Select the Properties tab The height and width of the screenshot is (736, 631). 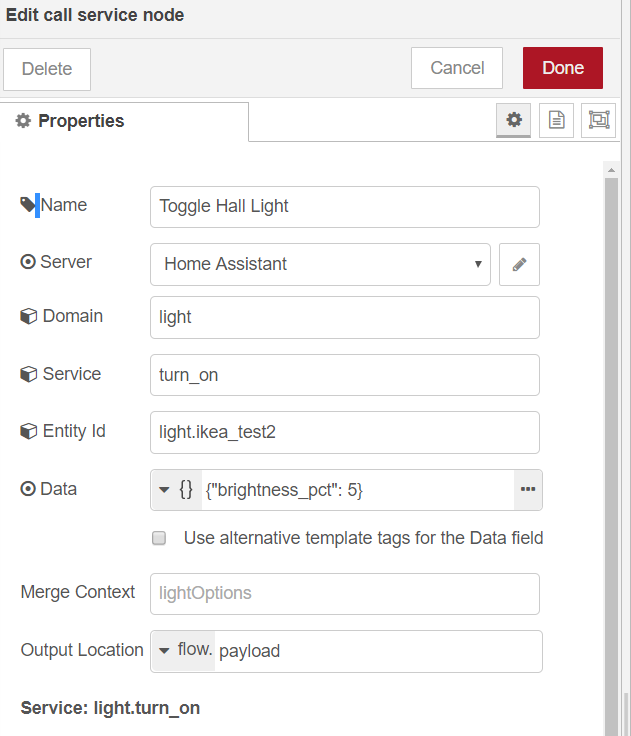coord(124,121)
